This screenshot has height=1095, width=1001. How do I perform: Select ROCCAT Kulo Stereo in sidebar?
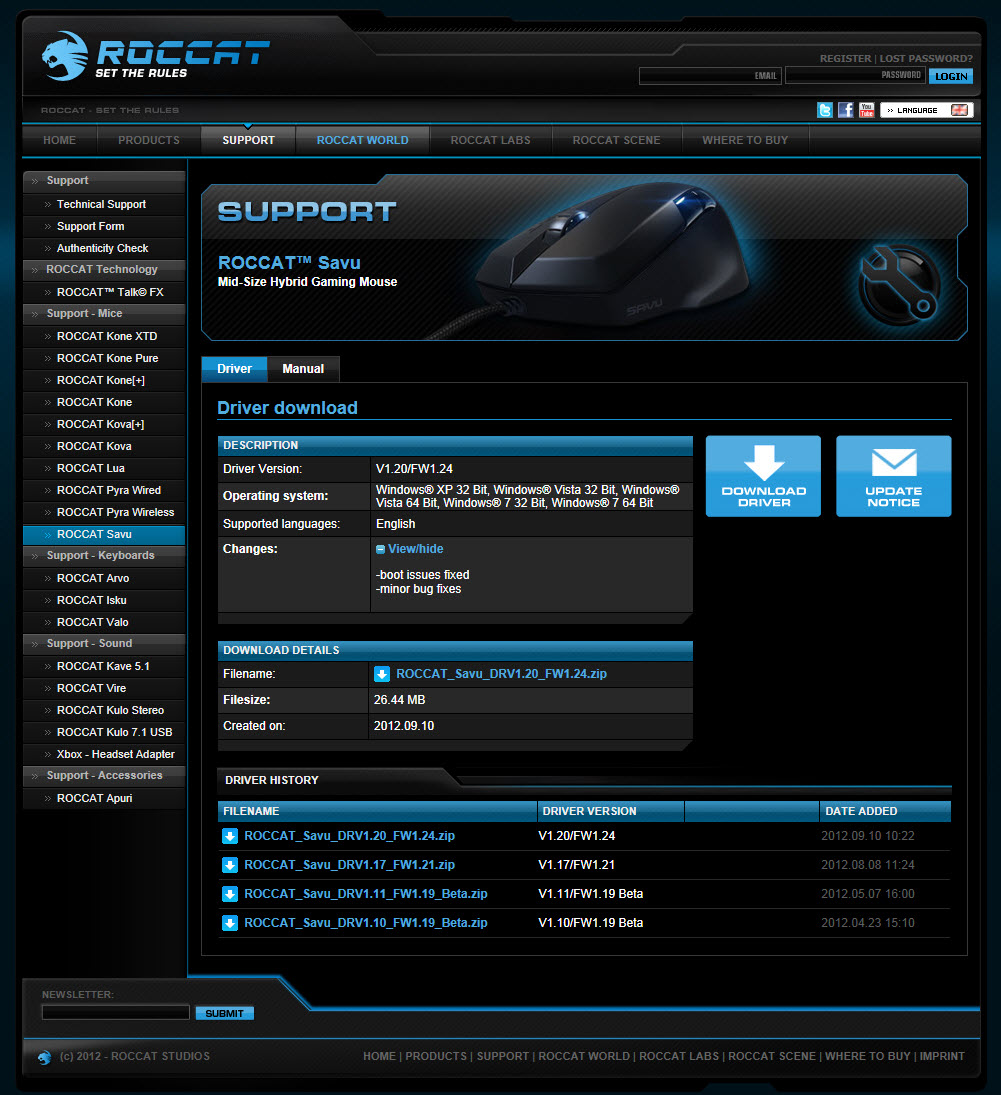(104, 710)
